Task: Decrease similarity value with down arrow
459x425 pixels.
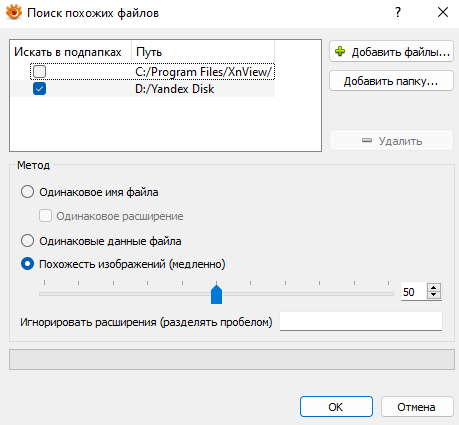Action: pyautogui.click(x=434, y=295)
